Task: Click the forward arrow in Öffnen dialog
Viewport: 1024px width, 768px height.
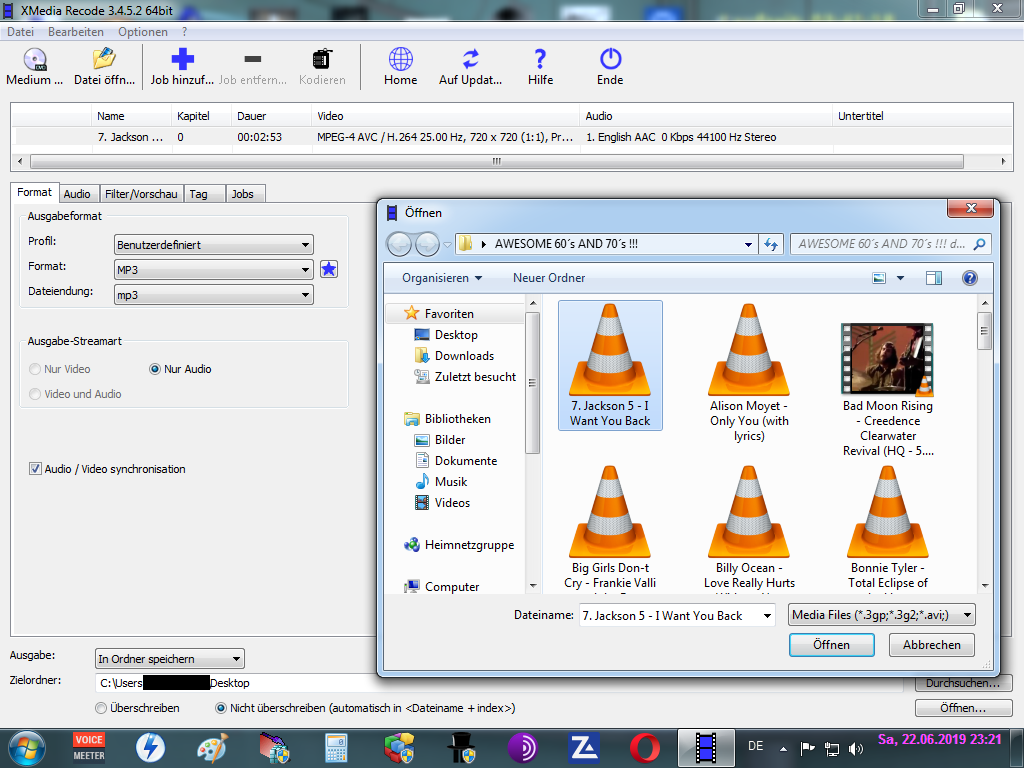Action: [x=427, y=244]
